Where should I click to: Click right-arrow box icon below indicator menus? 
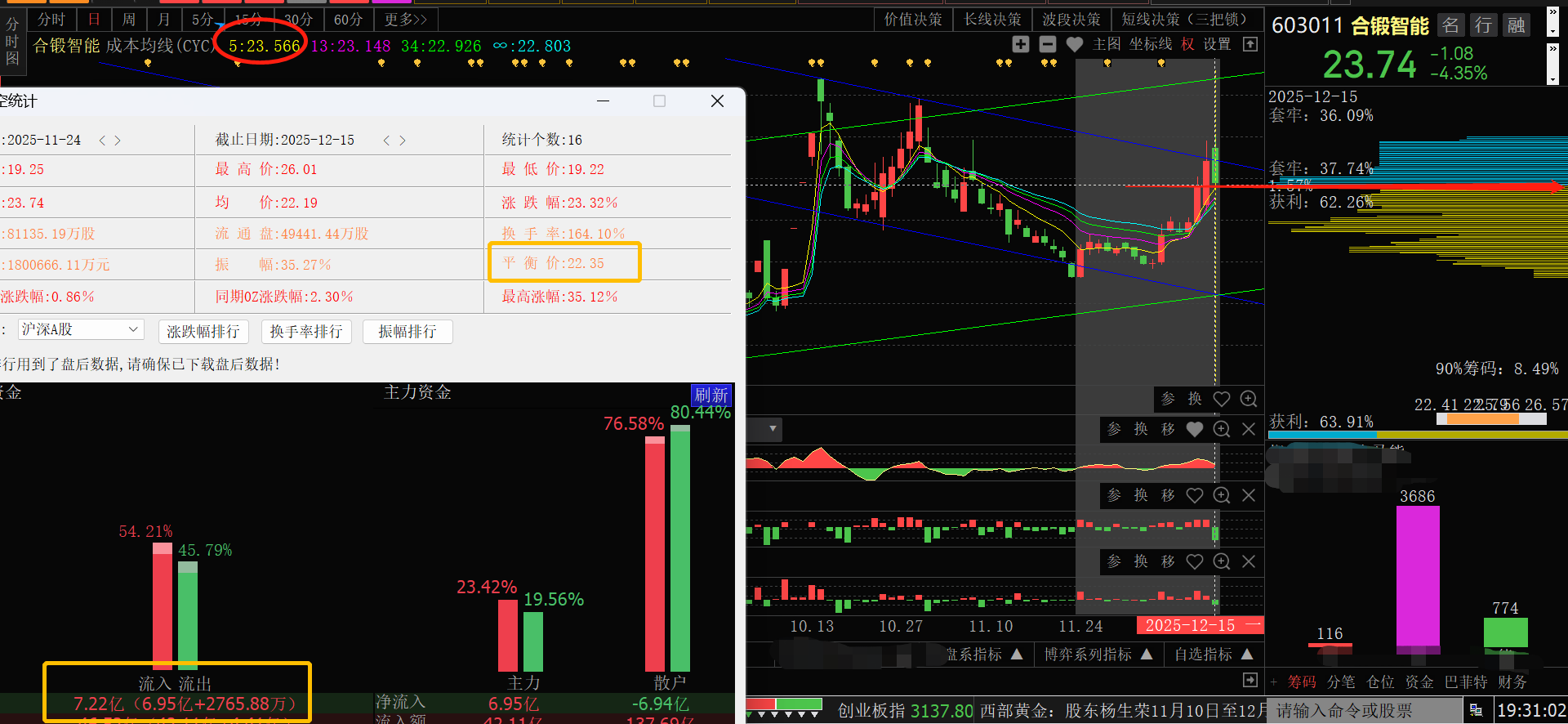point(1250,680)
